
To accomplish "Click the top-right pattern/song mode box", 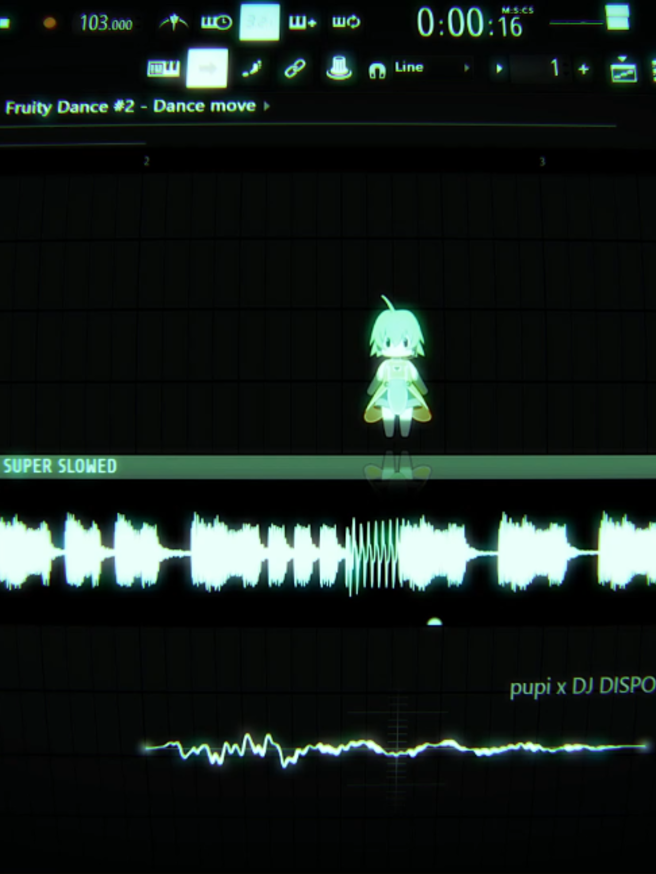I will coord(617,17).
